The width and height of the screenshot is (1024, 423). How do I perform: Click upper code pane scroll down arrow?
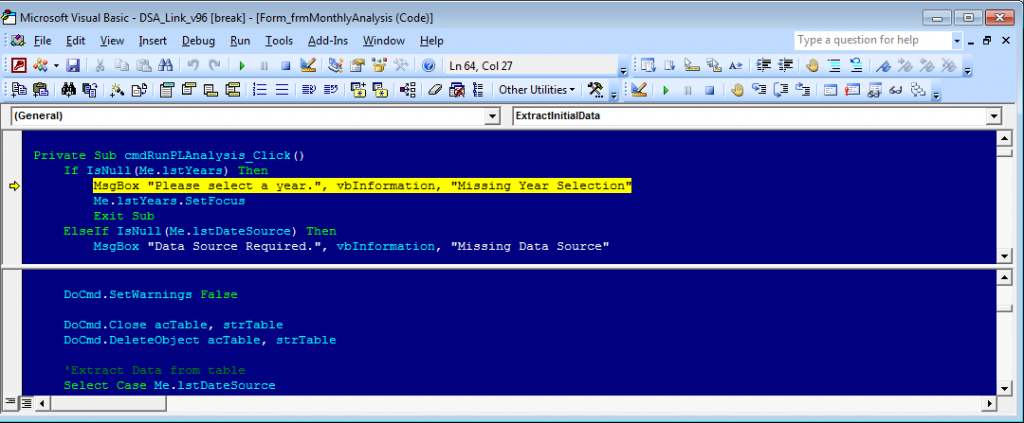click(1004, 257)
